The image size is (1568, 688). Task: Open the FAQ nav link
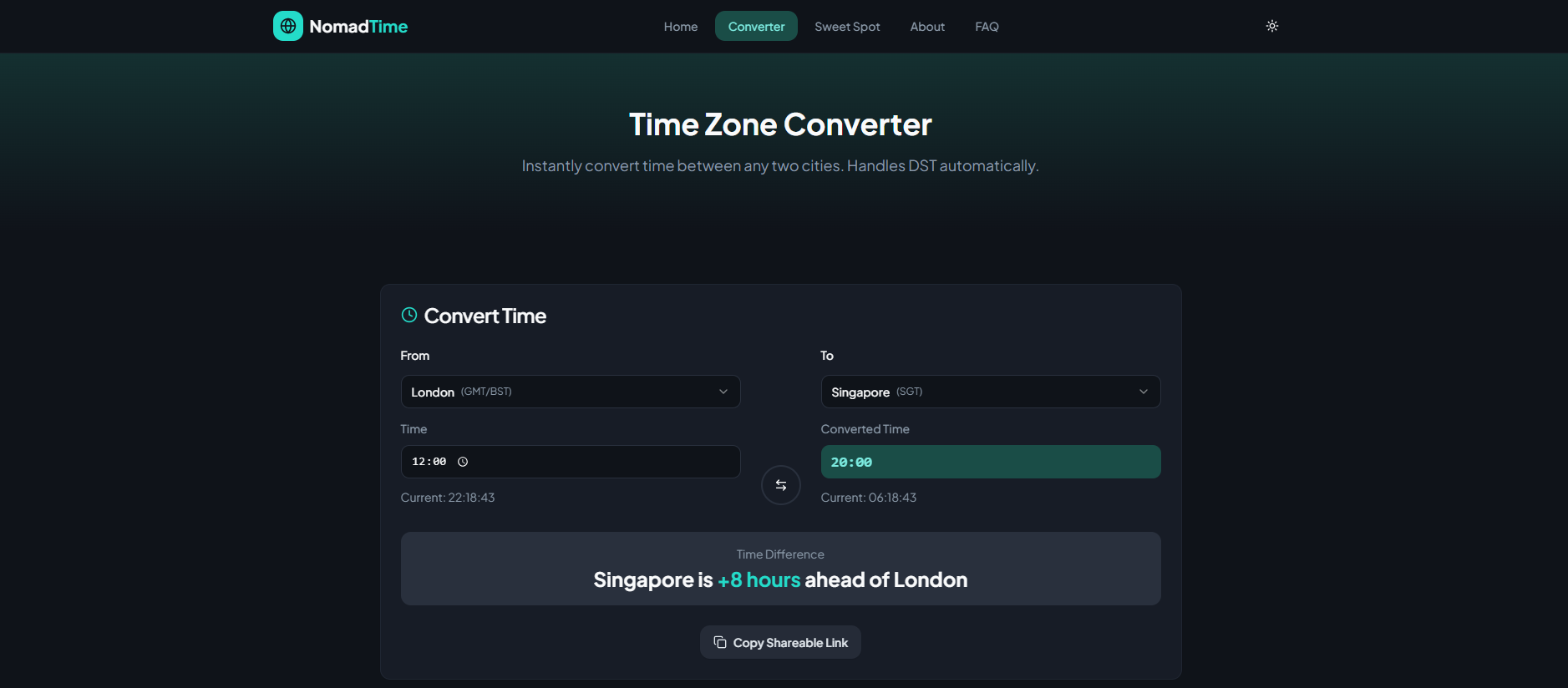tap(987, 27)
